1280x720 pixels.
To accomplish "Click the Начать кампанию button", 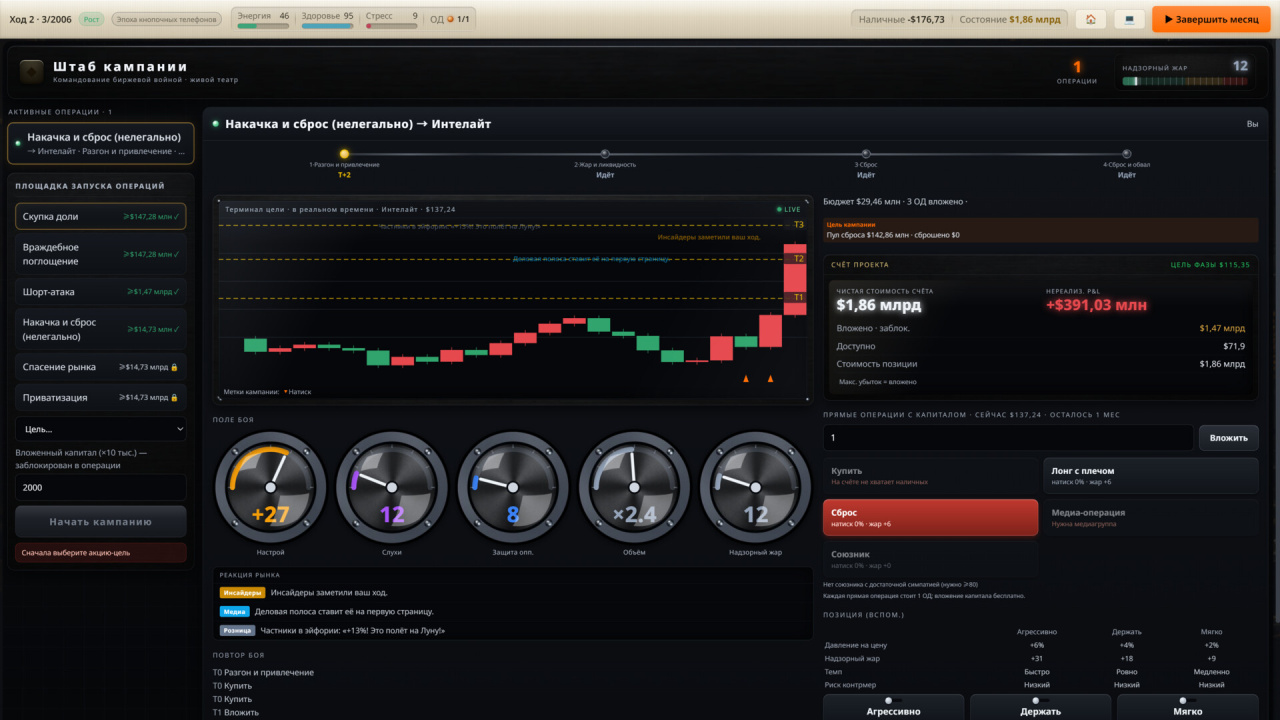I will coord(100,522).
